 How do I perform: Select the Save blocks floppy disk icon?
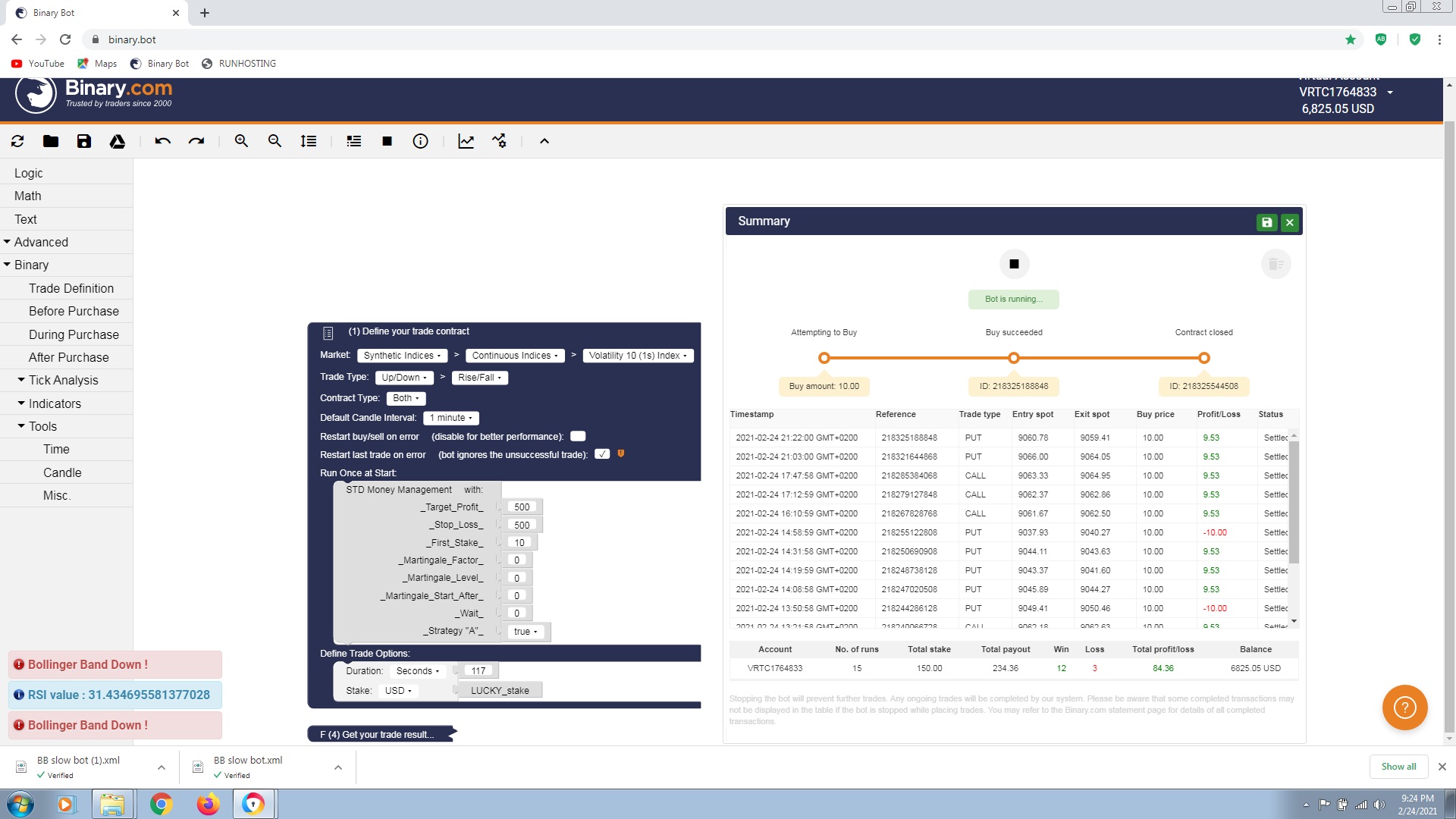(83, 141)
